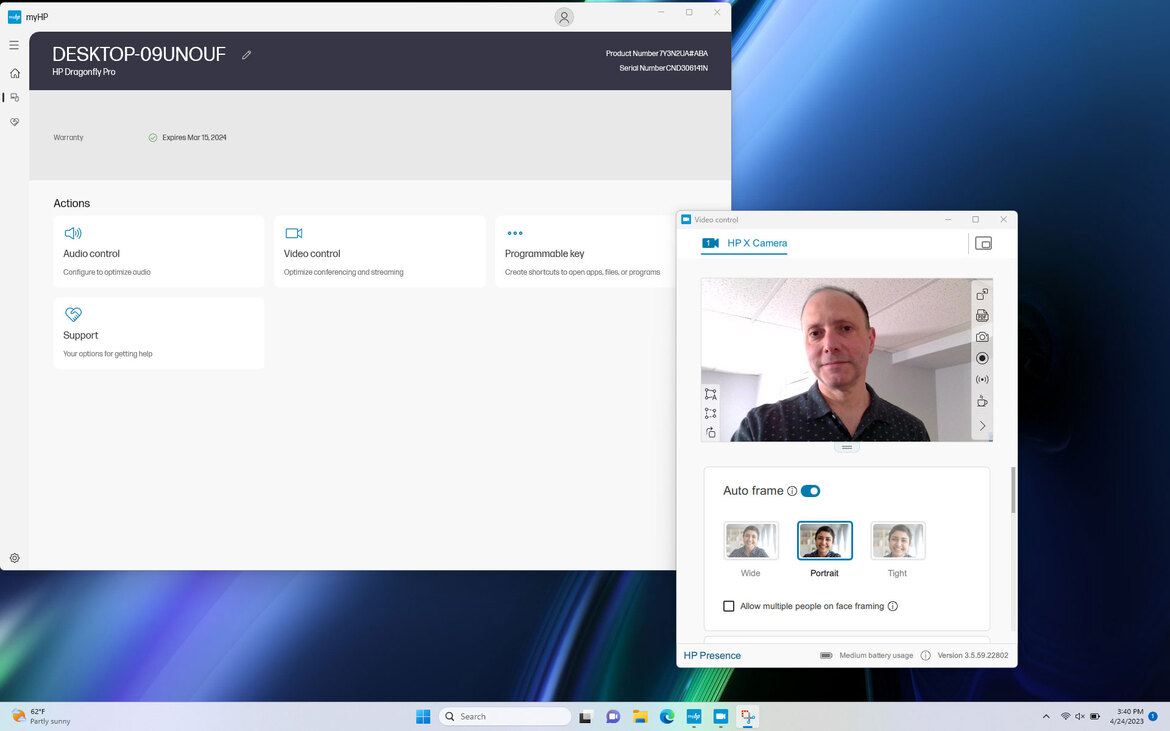Screen dimensions: 1170x731
Task: Select the devices icon in myHP sidebar
Action: 14,98
